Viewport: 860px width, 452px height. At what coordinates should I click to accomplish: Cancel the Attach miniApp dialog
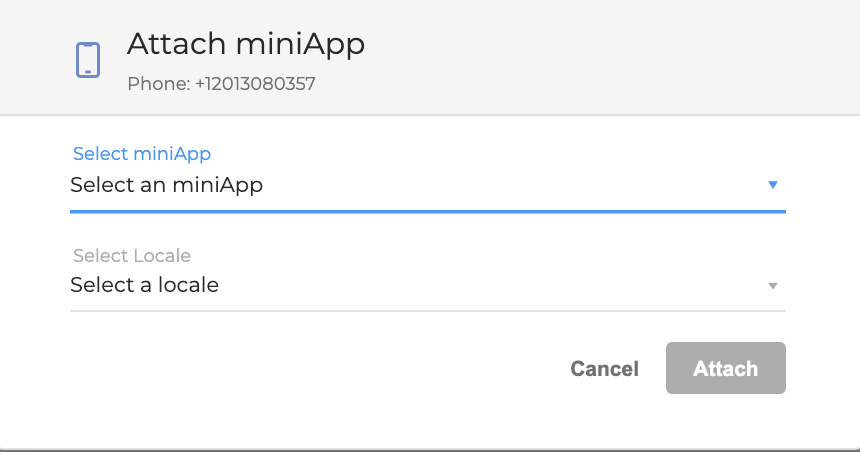tap(604, 369)
